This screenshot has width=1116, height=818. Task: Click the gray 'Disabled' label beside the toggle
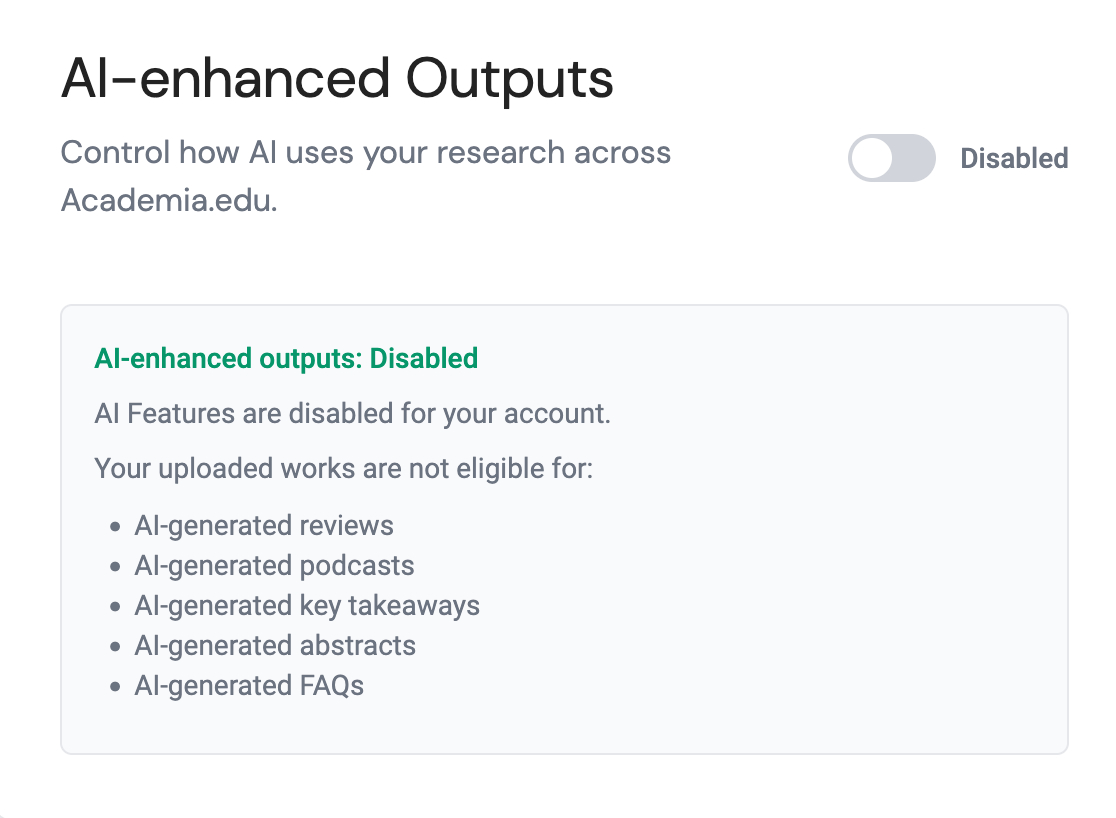click(1014, 159)
